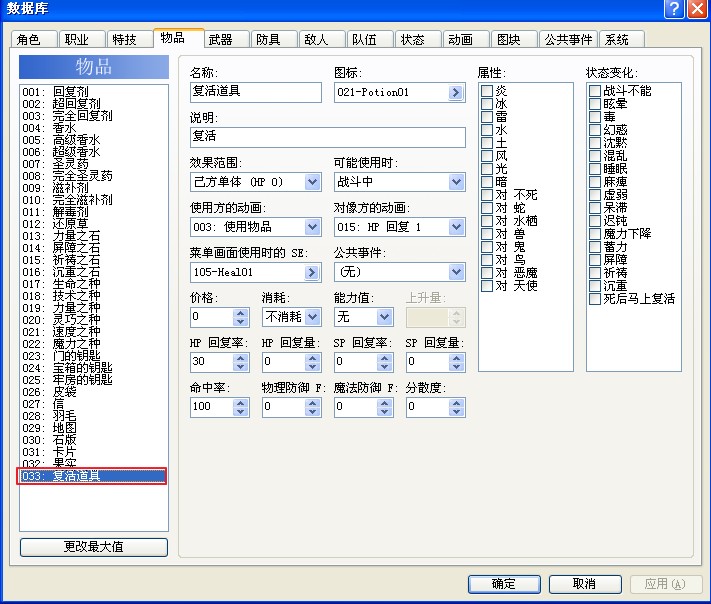Screen dimensions: 711x604
Task: Click the 确定 button
Action: (504, 584)
